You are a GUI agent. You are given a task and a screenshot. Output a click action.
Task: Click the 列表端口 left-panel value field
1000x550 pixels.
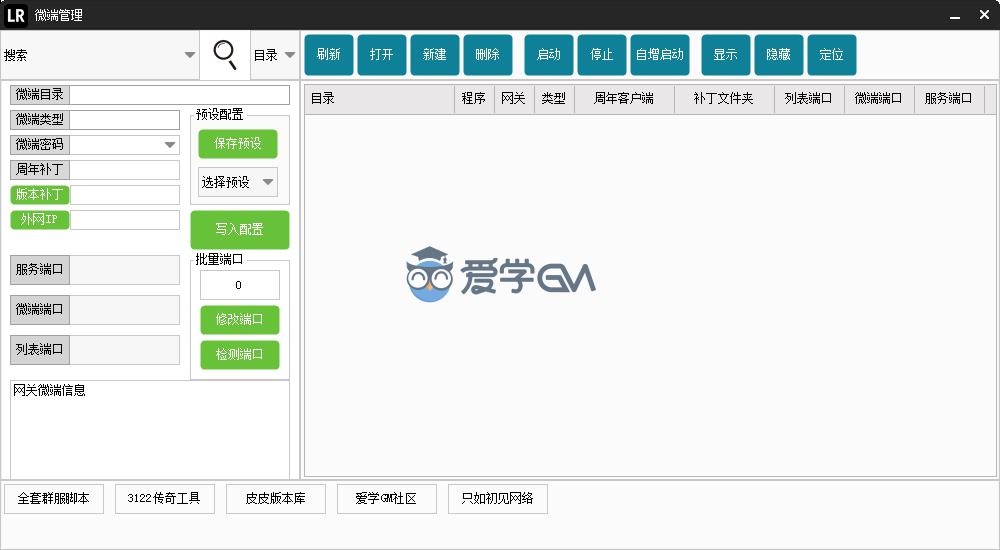point(124,350)
